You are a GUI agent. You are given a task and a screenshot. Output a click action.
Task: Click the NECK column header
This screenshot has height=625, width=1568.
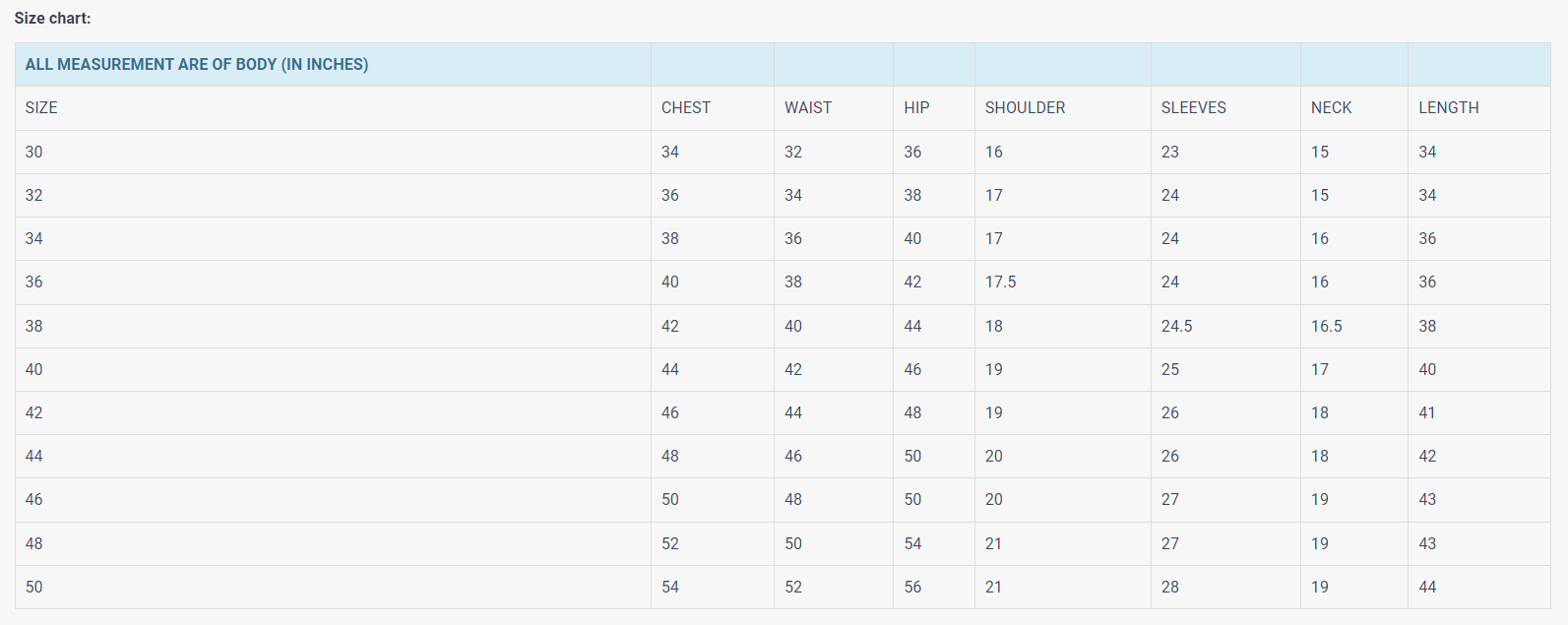[1331, 108]
